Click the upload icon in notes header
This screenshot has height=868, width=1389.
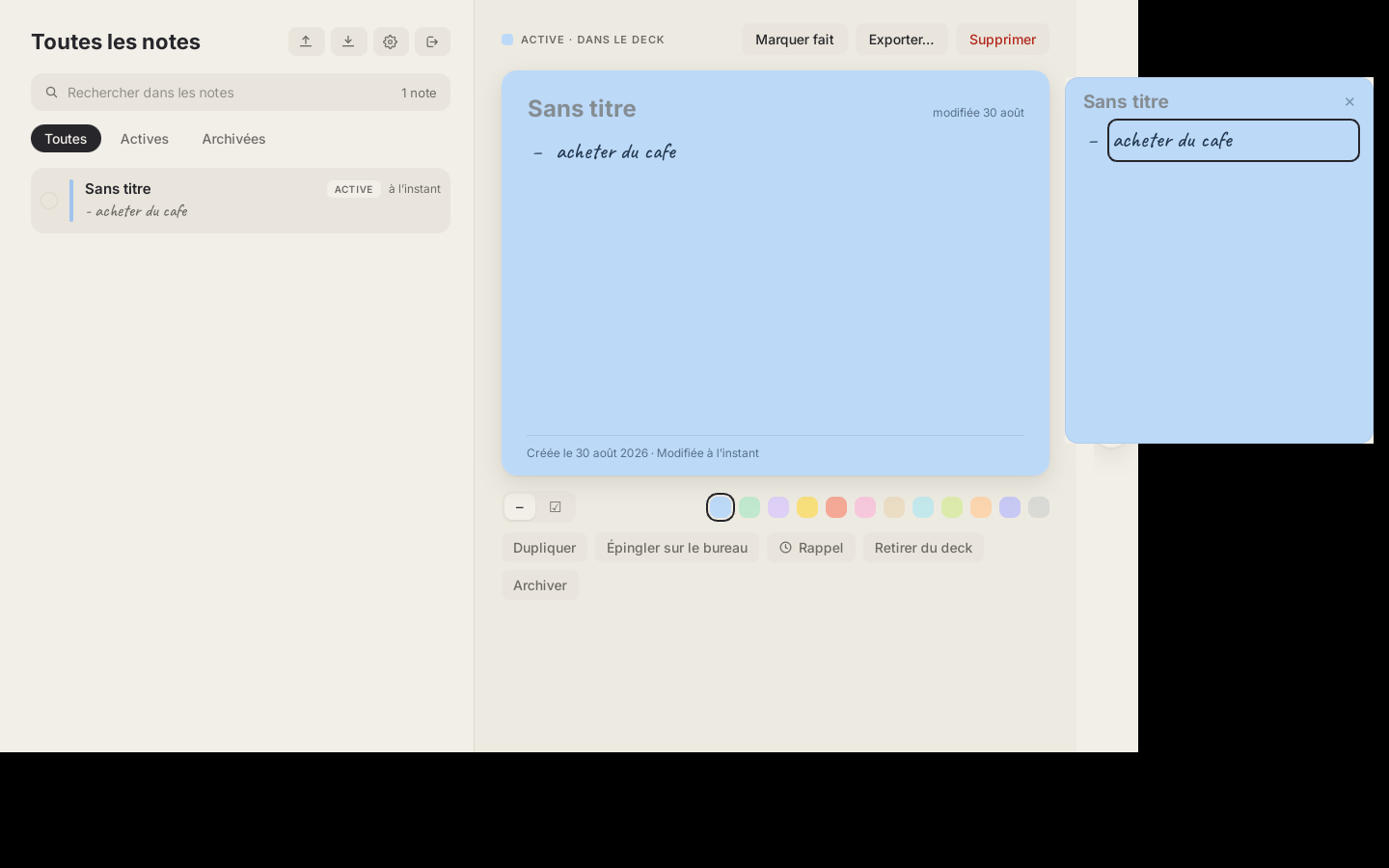pos(306,41)
